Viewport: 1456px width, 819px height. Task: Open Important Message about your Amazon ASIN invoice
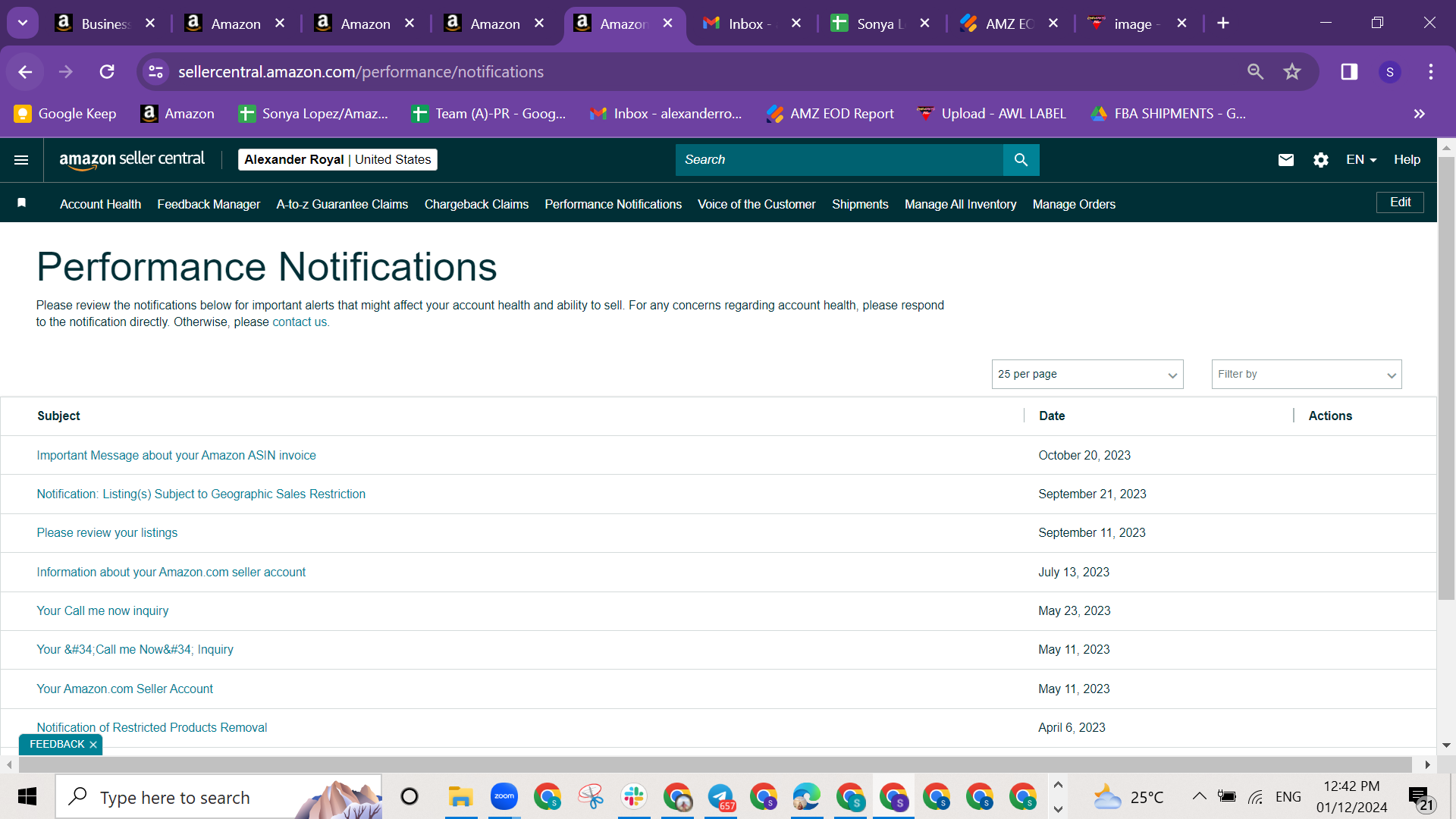click(176, 456)
